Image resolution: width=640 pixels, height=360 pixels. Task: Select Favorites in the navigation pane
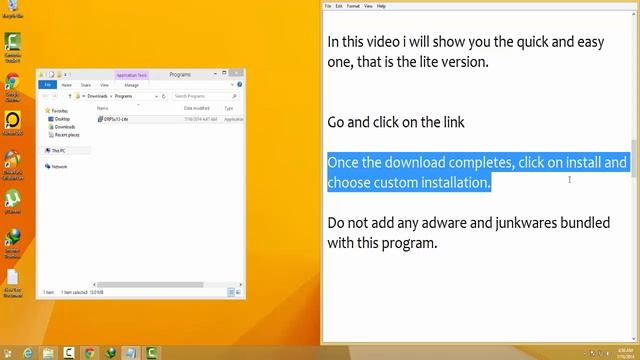57,111
